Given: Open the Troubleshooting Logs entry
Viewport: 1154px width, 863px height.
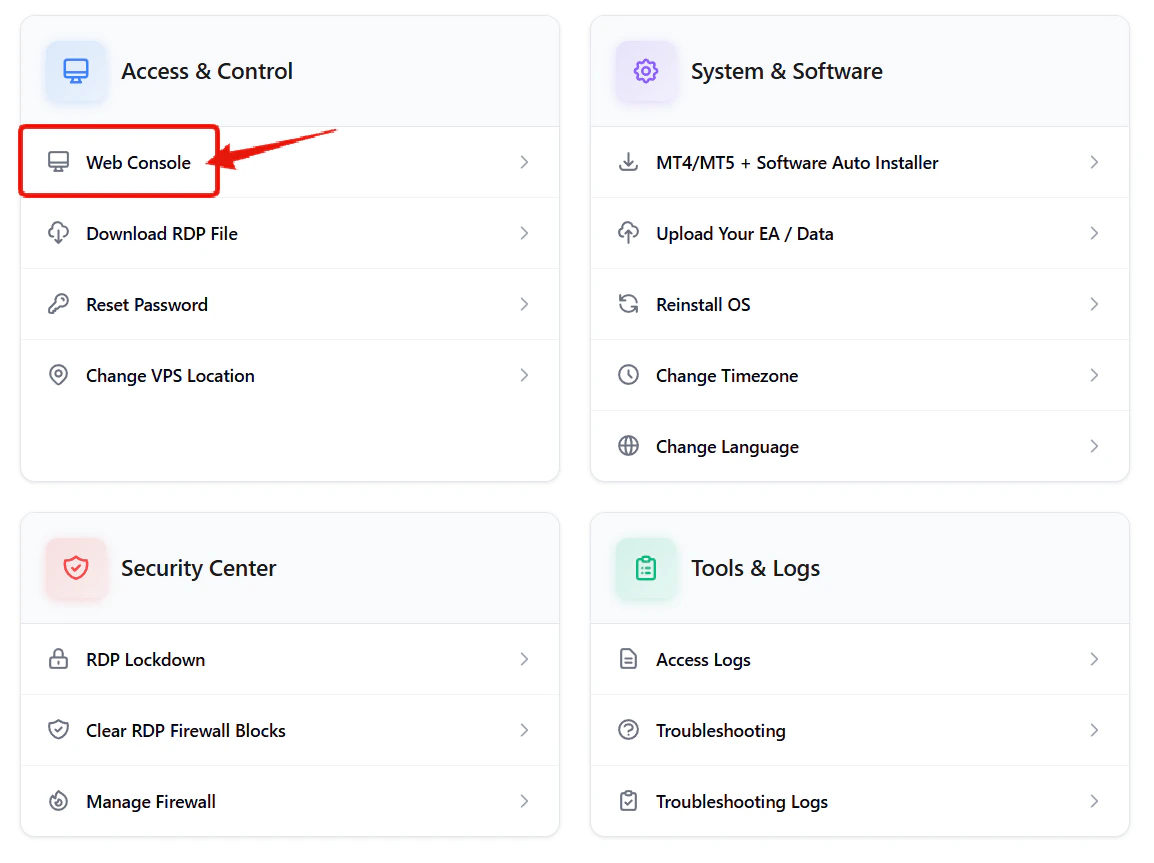Looking at the screenshot, I should coord(741,801).
